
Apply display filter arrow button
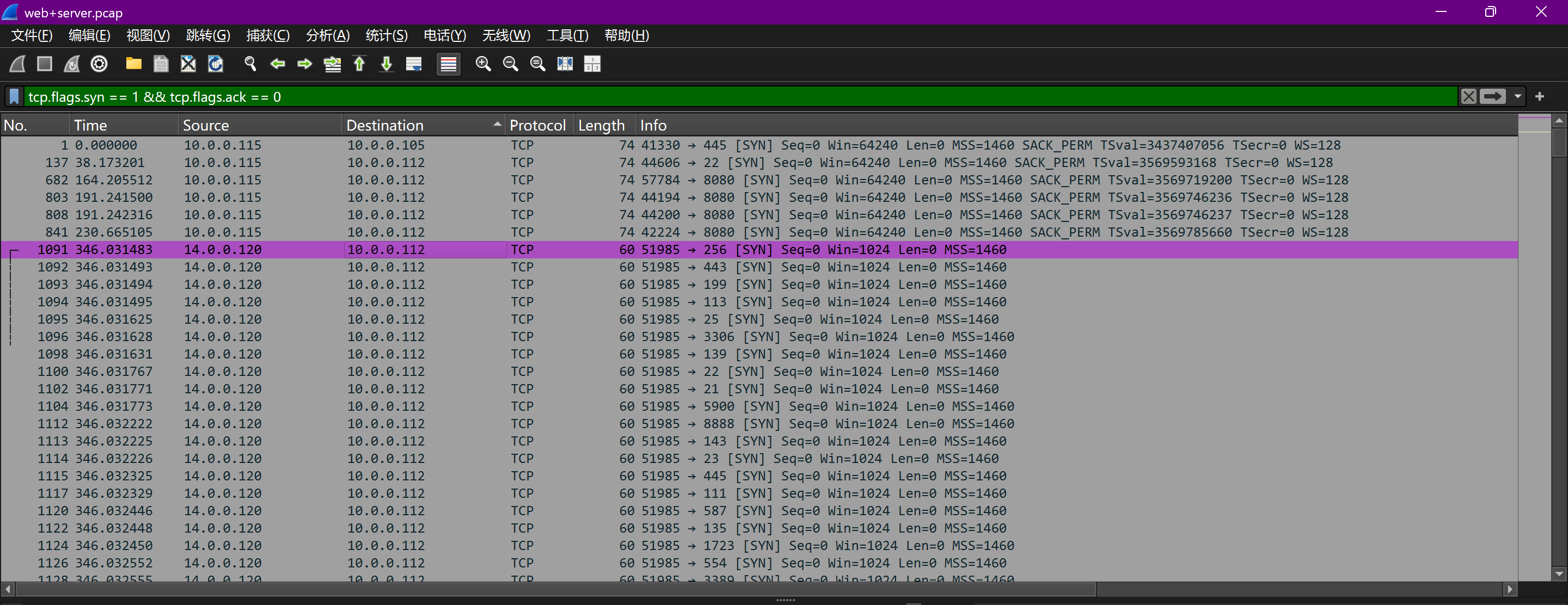[1492, 97]
